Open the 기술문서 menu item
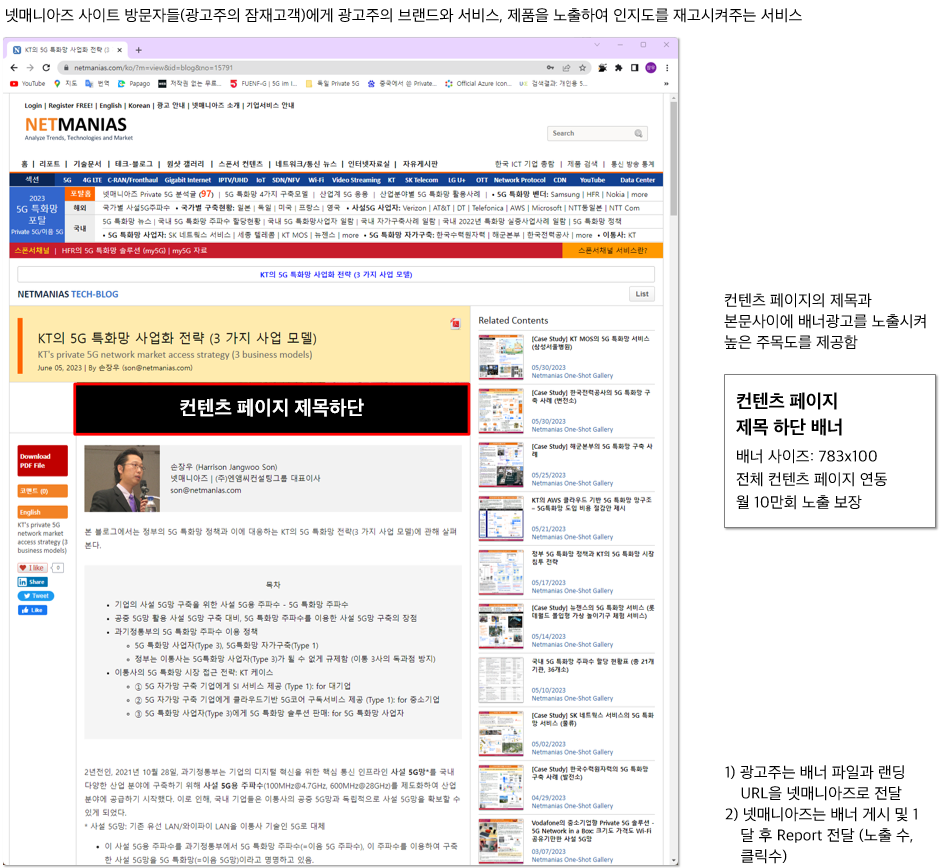Image resolution: width=940 pixels, height=868 pixels. coord(88,164)
